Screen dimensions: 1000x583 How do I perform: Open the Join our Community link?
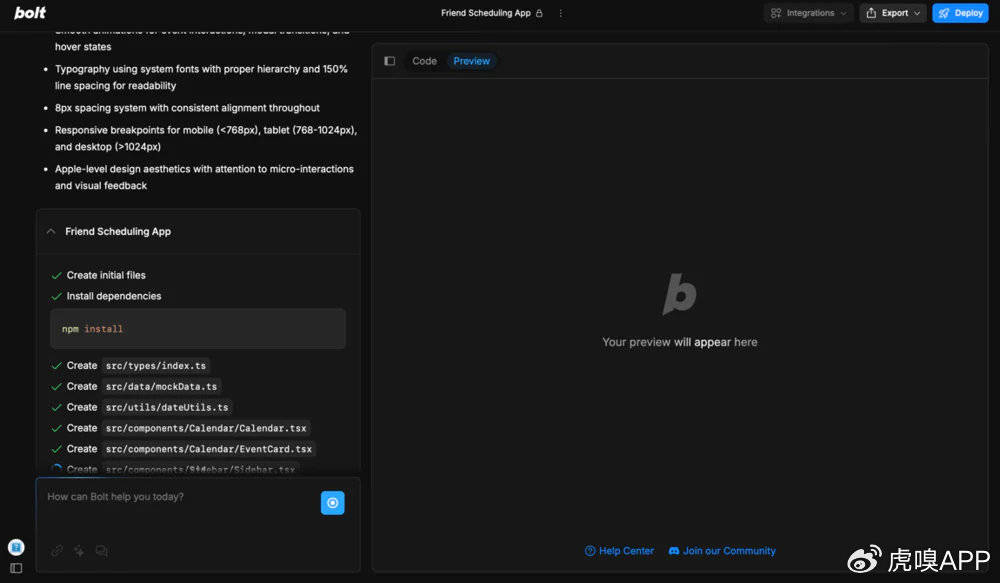(722, 550)
